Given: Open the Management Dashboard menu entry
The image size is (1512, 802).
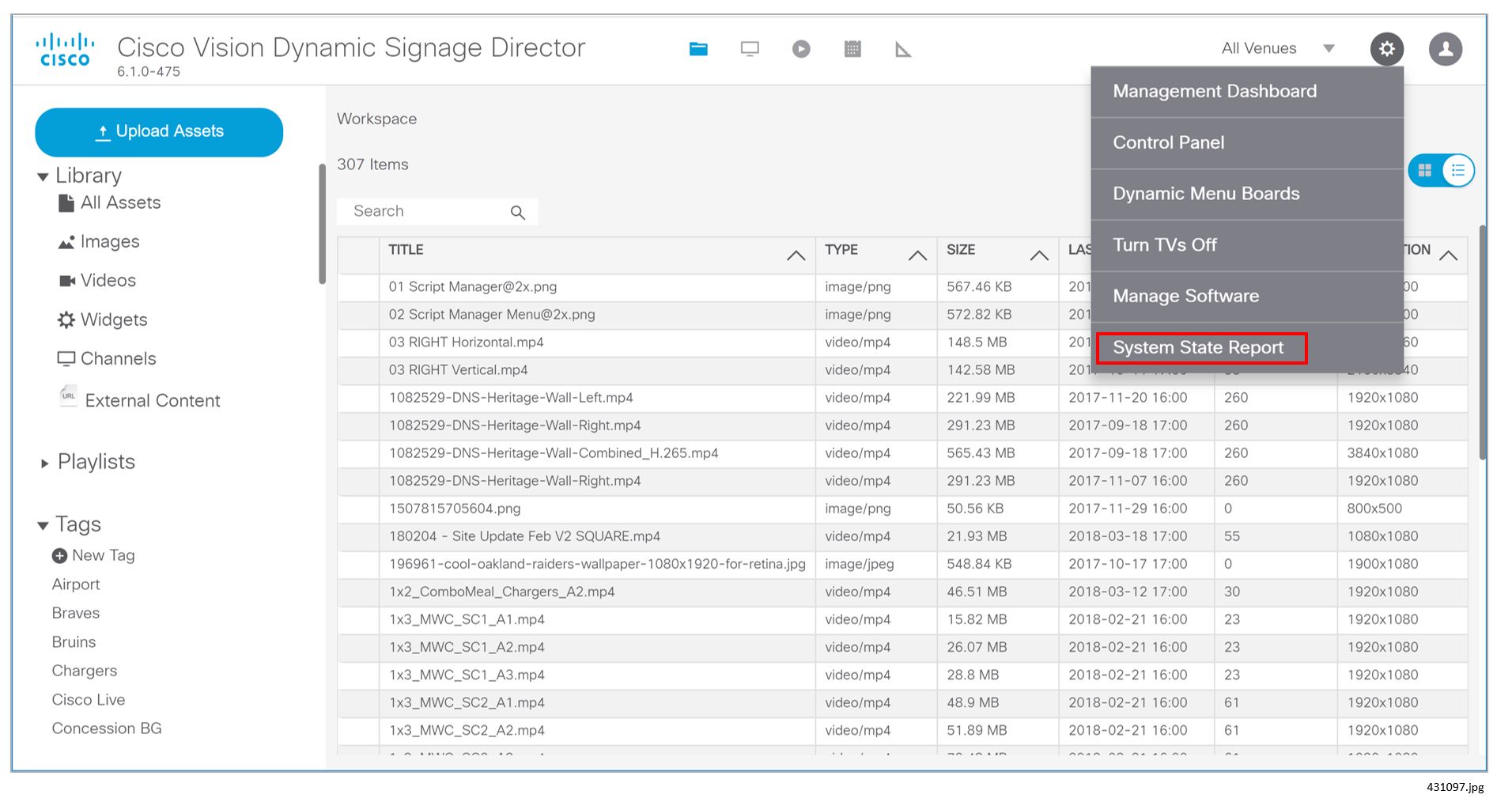Looking at the screenshot, I should click(x=1214, y=91).
